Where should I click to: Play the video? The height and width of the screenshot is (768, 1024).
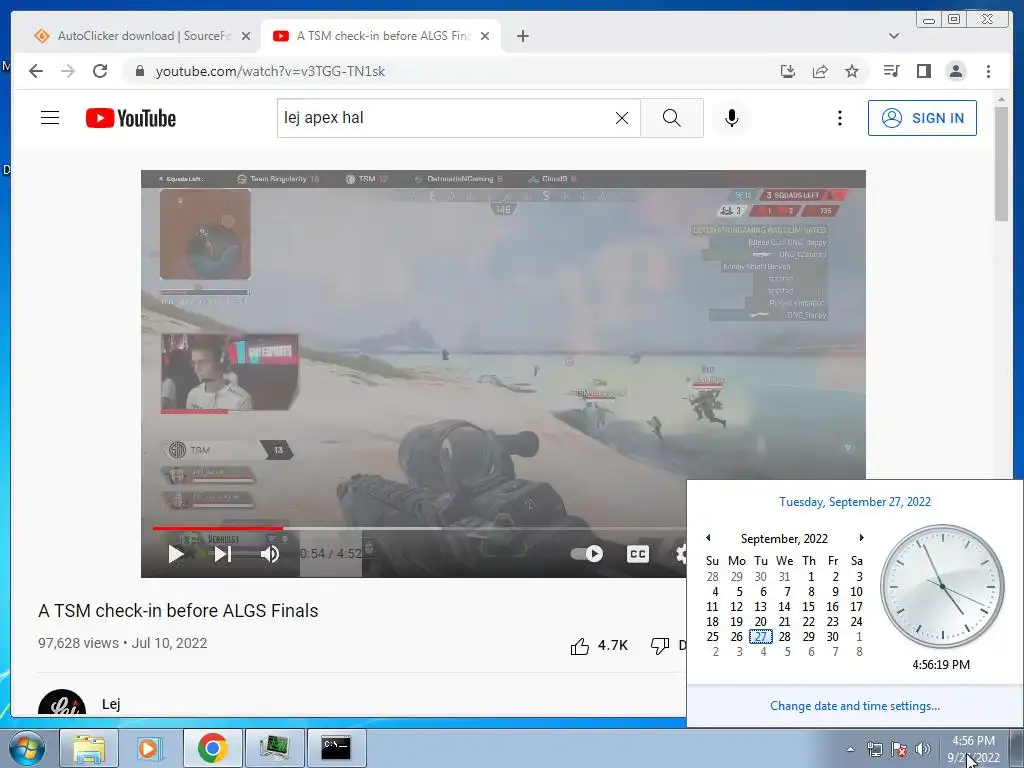[176, 554]
